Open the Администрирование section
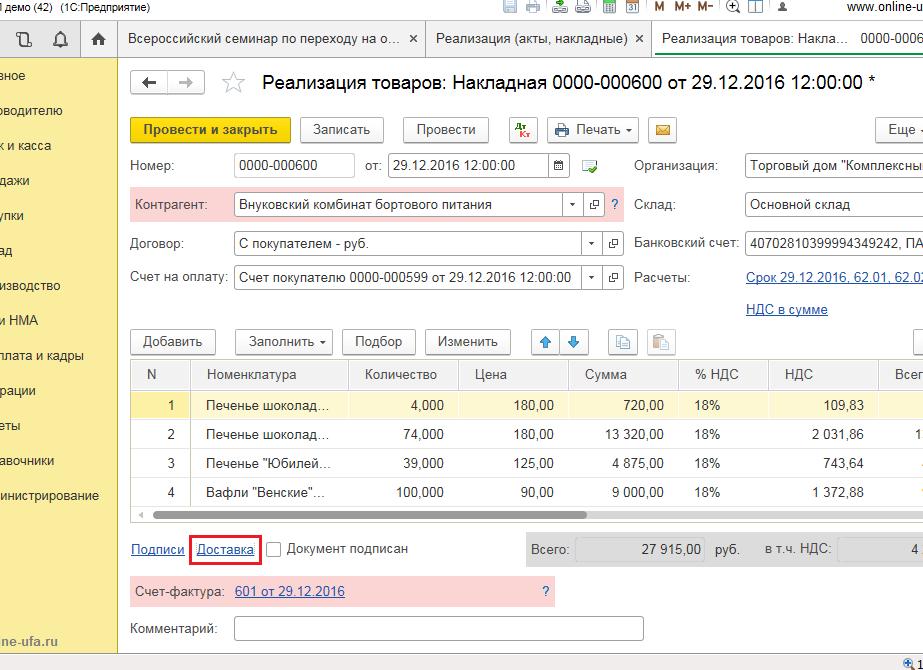Screen dimensions: 923x670 pos(49,496)
